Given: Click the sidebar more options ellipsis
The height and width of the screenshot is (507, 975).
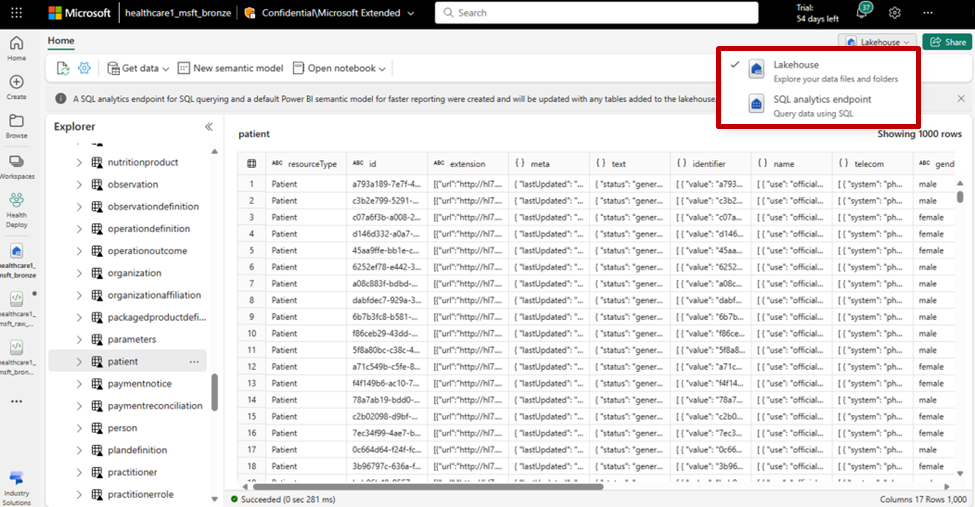Looking at the screenshot, I should pos(17,402).
